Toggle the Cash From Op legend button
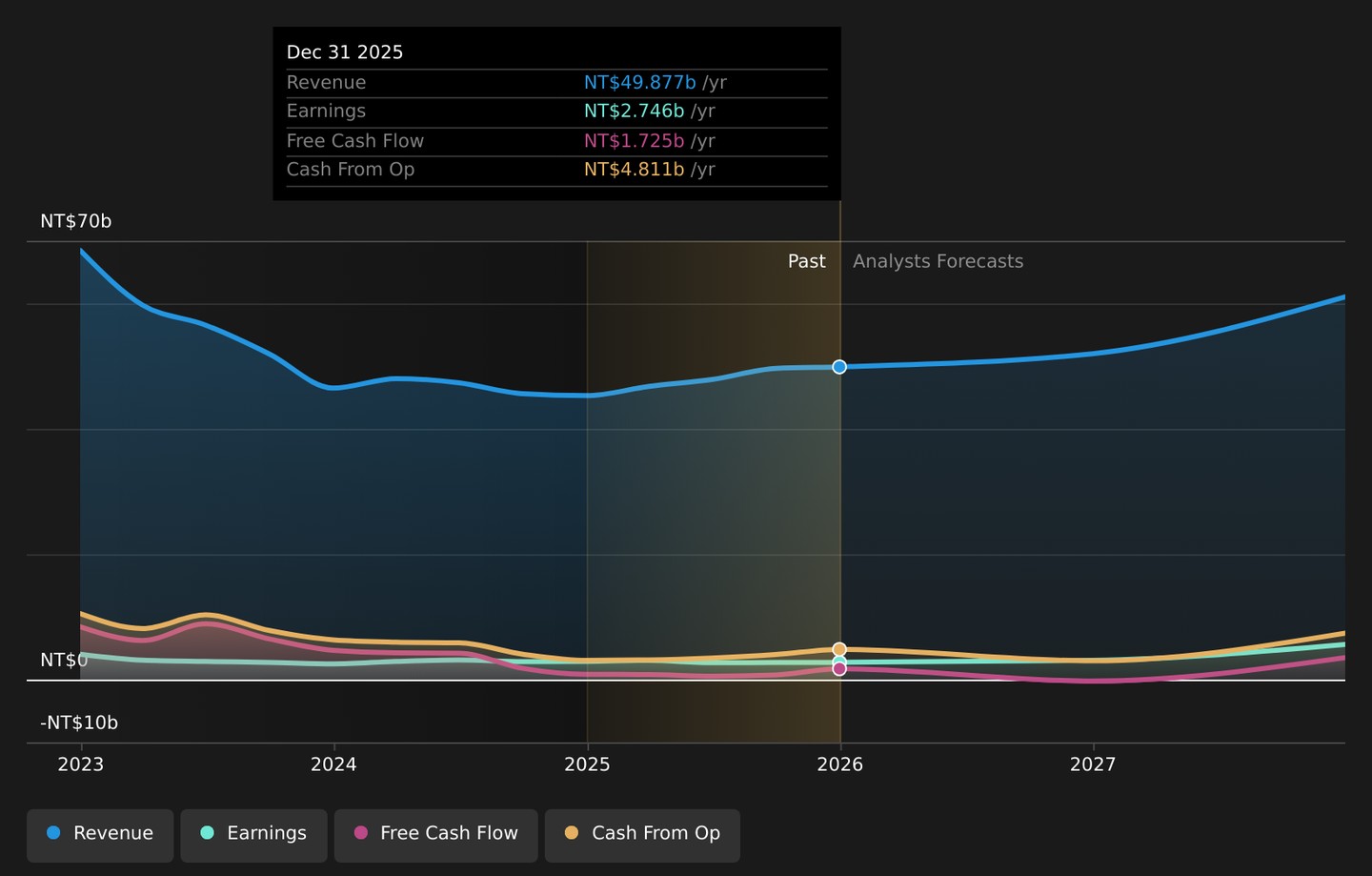1372x876 pixels. click(x=642, y=835)
